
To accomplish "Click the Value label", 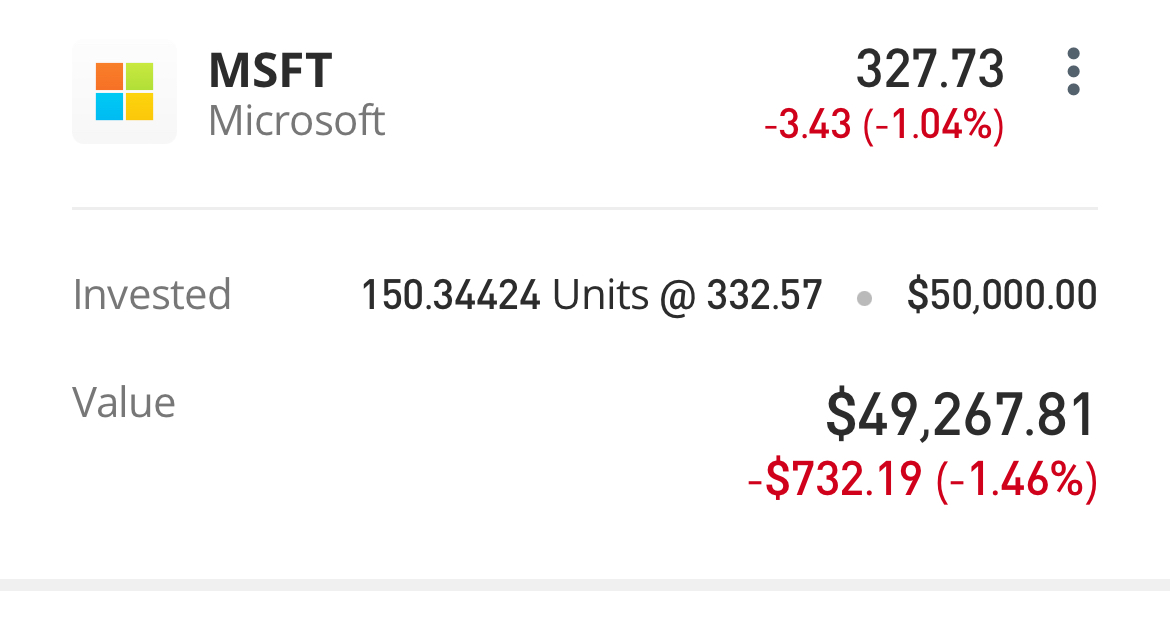I will [x=124, y=403].
